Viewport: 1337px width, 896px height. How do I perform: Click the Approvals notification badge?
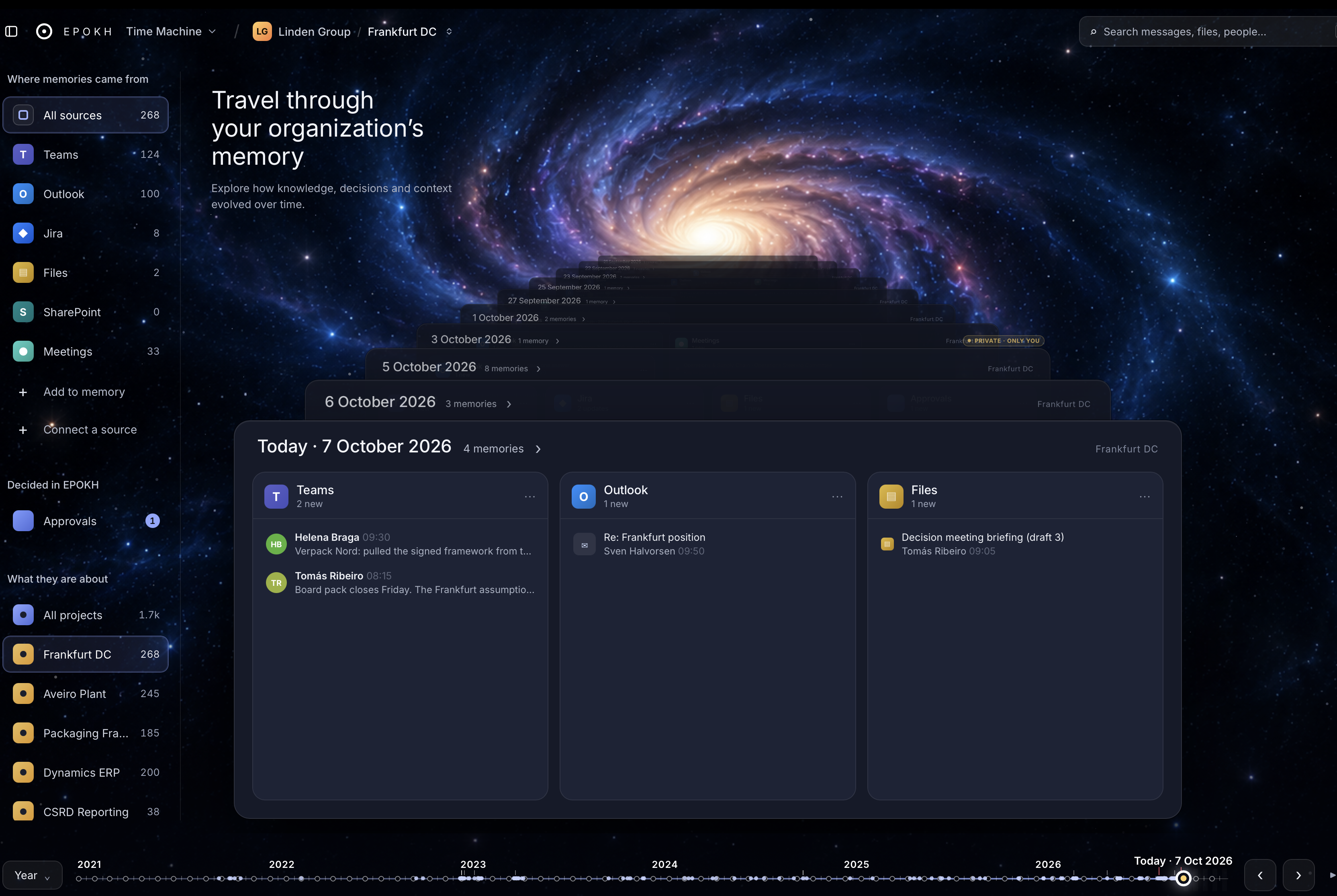click(x=152, y=521)
